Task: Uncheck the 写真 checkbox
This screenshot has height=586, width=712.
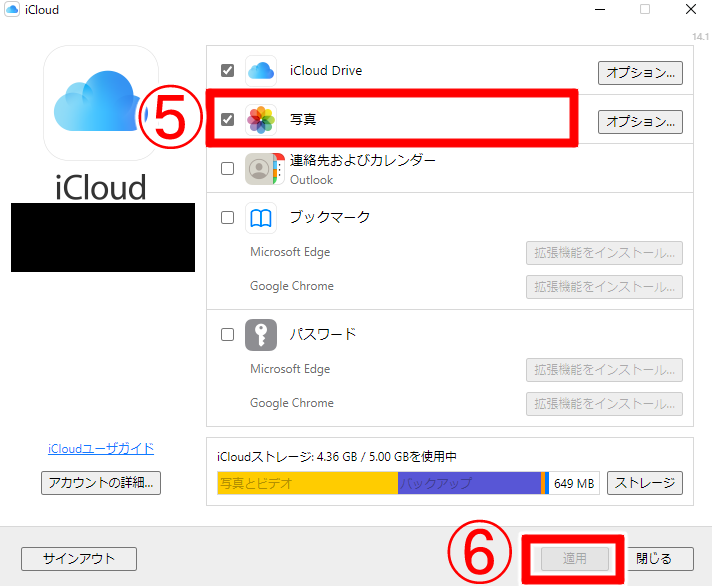Action: coord(227,120)
